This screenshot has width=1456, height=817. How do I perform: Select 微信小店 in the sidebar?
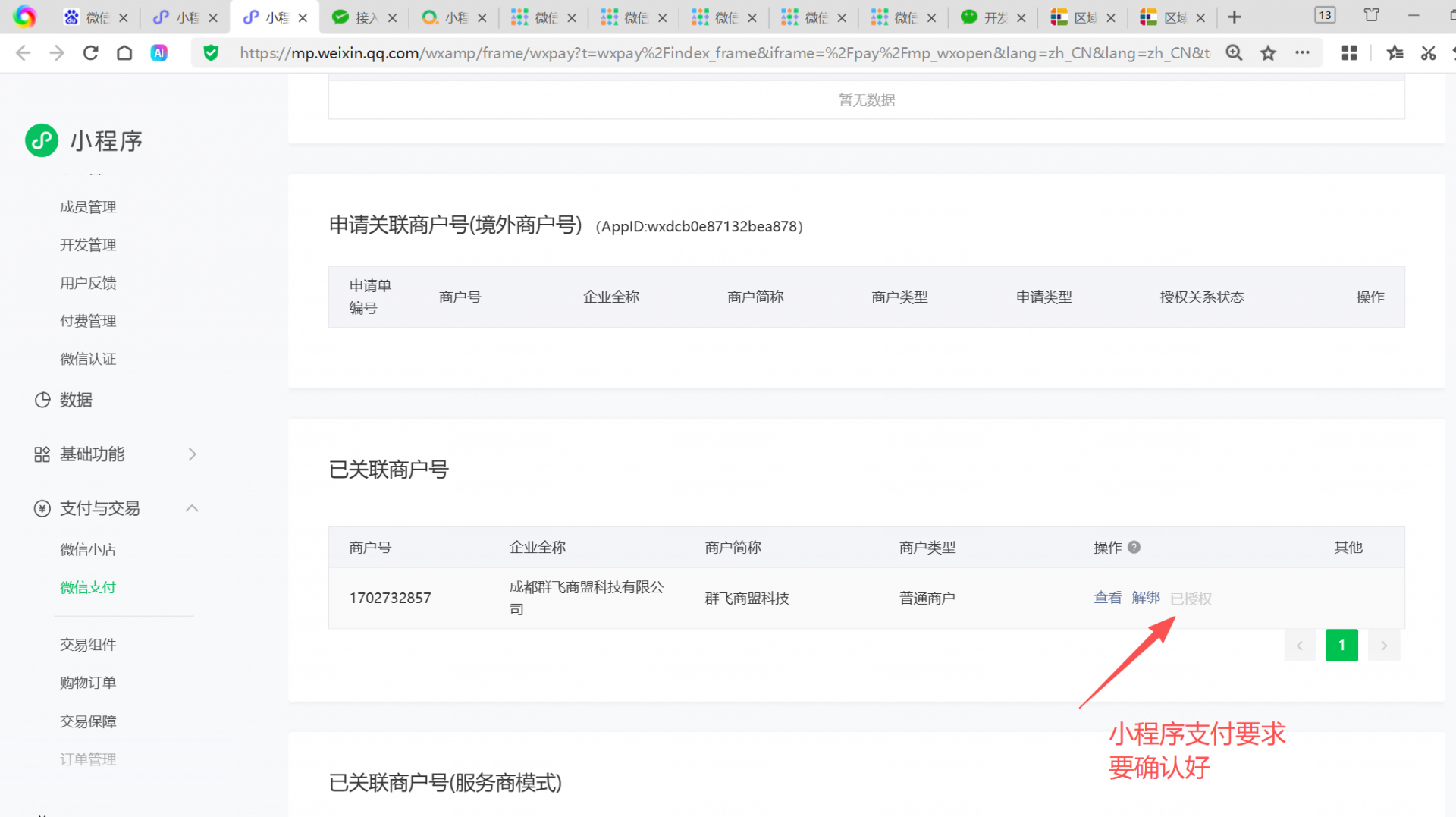coord(88,550)
